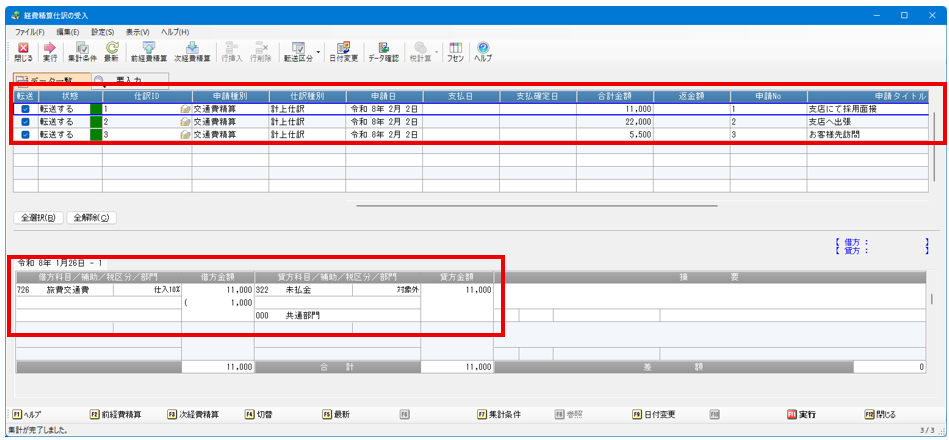The image size is (949, 440).
Task: Open the folder icon in 仕訳ID 3 cell
Action: pos(185,134)
